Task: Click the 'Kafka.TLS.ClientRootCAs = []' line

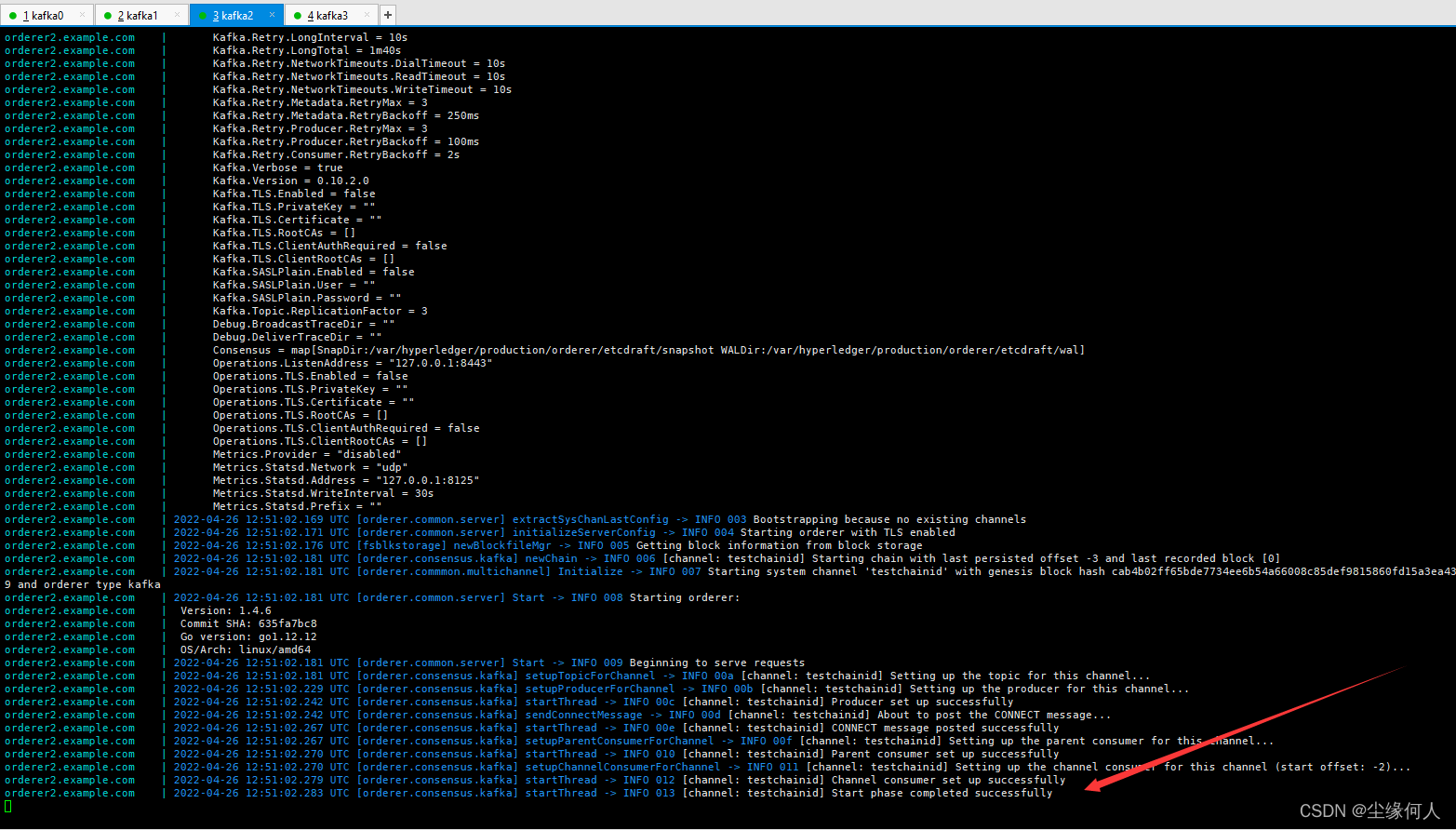Action: click(303, 259)
